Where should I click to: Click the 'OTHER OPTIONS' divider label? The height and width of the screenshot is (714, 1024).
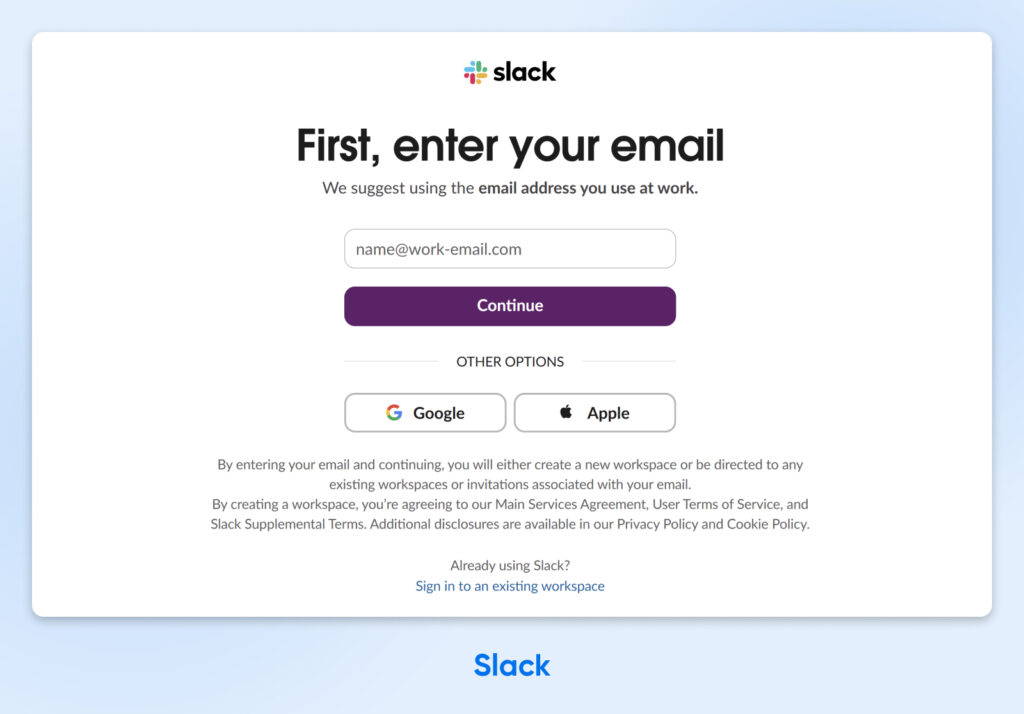click(x=510, y=361)
